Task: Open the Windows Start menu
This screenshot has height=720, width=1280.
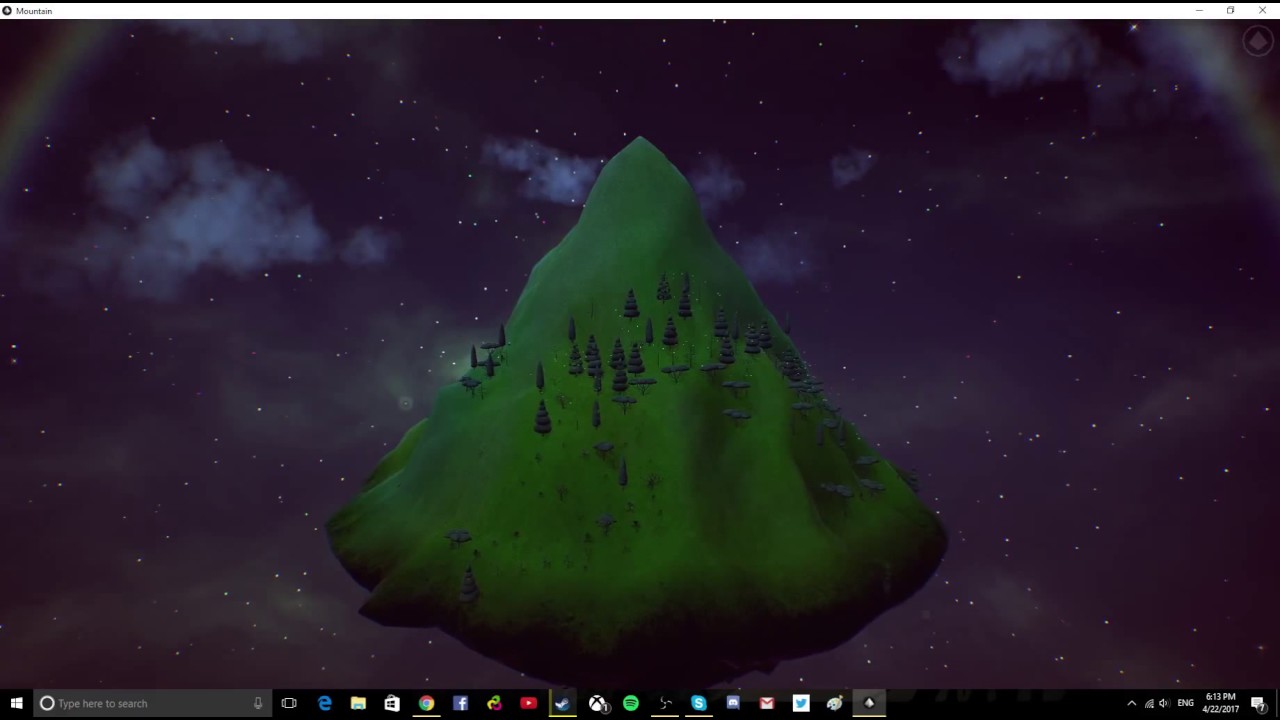Action: point(16,703)
